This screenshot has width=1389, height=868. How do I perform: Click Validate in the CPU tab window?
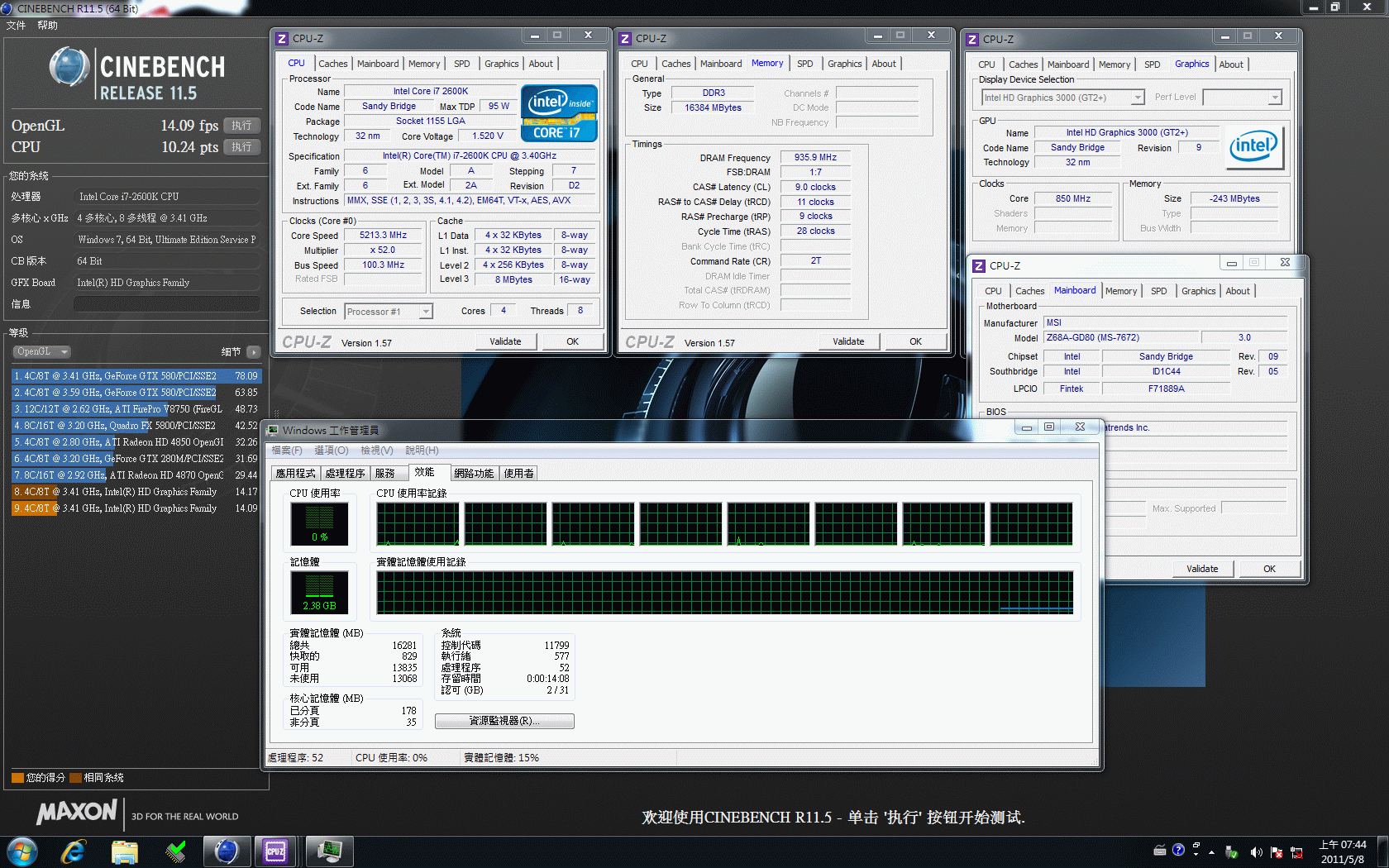pos(505,341)
